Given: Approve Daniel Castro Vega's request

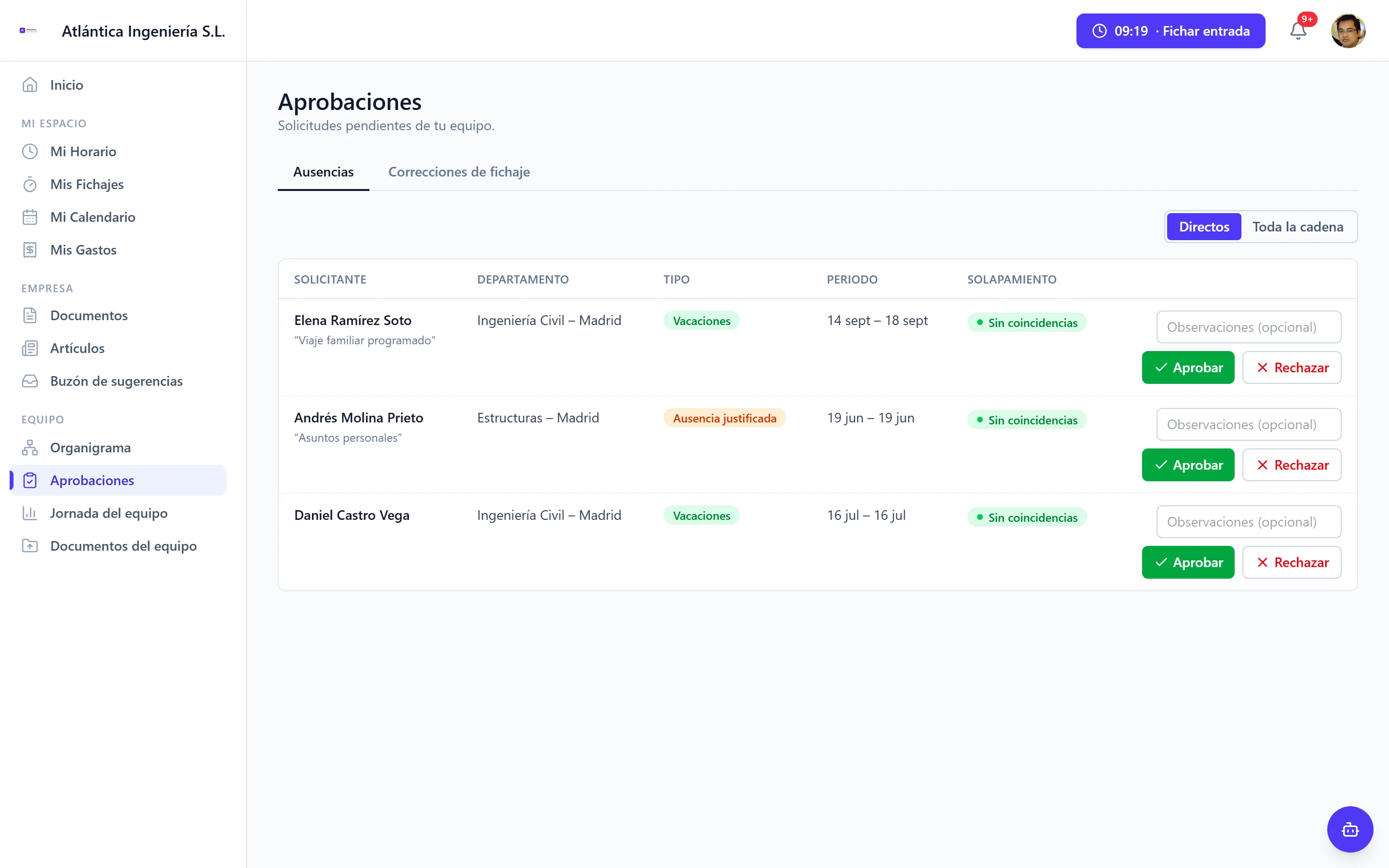Looking at the screenshot, I should coord(1187,562).
